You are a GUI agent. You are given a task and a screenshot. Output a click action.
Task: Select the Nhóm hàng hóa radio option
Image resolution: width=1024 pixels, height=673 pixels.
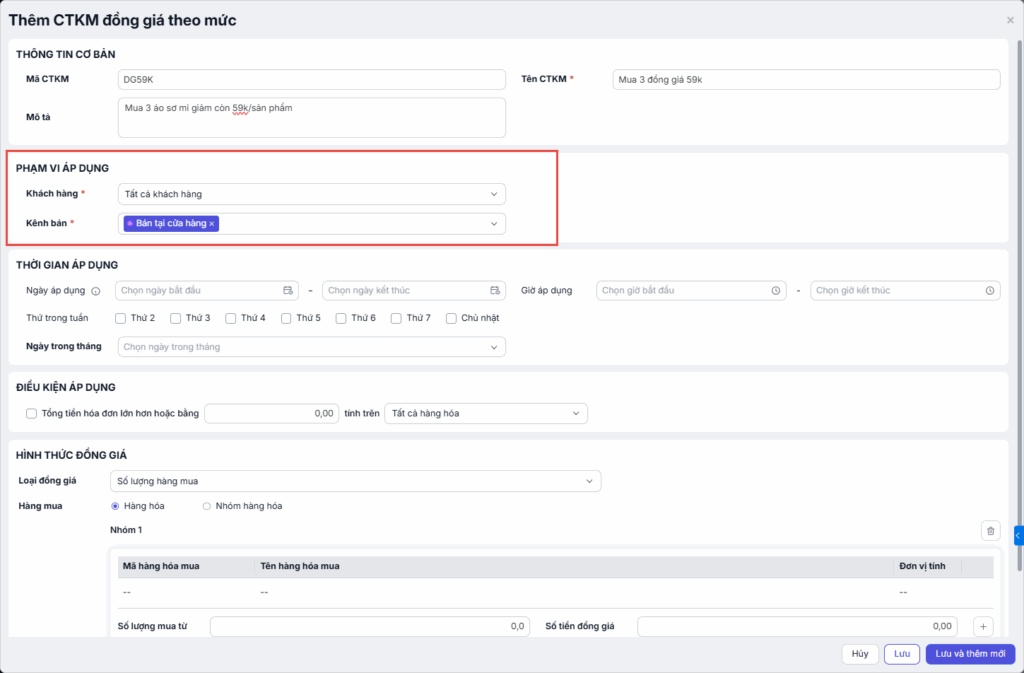(x=207, y=506)
